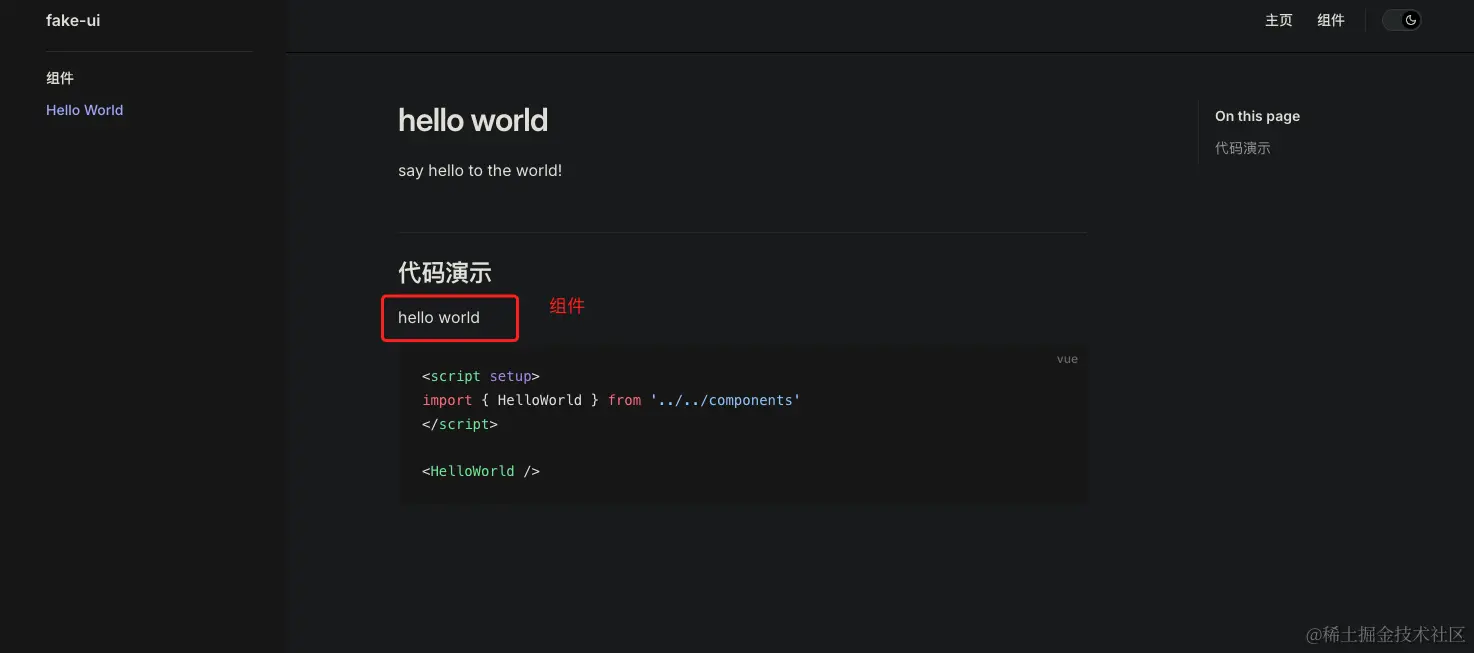The width and height of the screenshot is (1474, 653).
Task: Go to 主页 in the top navigation
Action: point(1279,20)
